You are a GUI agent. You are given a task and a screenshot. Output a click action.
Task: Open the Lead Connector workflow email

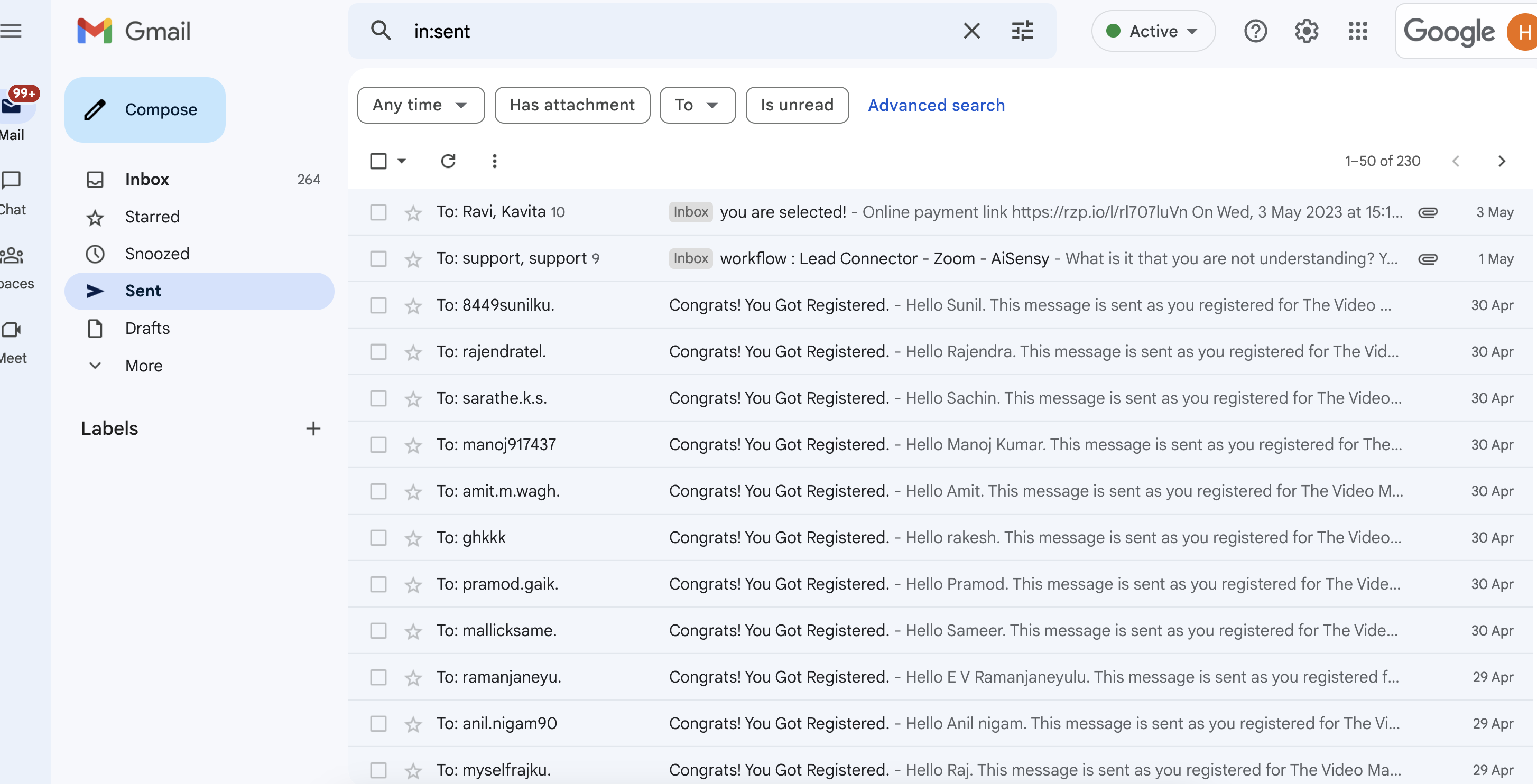[x=940, y=259]
